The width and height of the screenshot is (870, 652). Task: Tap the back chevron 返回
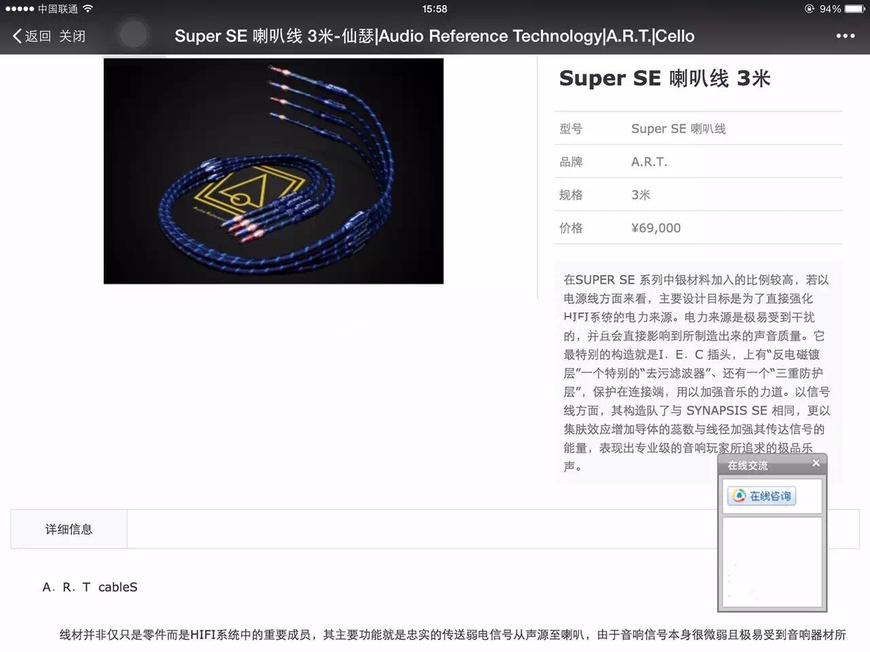tap(32, 36)
